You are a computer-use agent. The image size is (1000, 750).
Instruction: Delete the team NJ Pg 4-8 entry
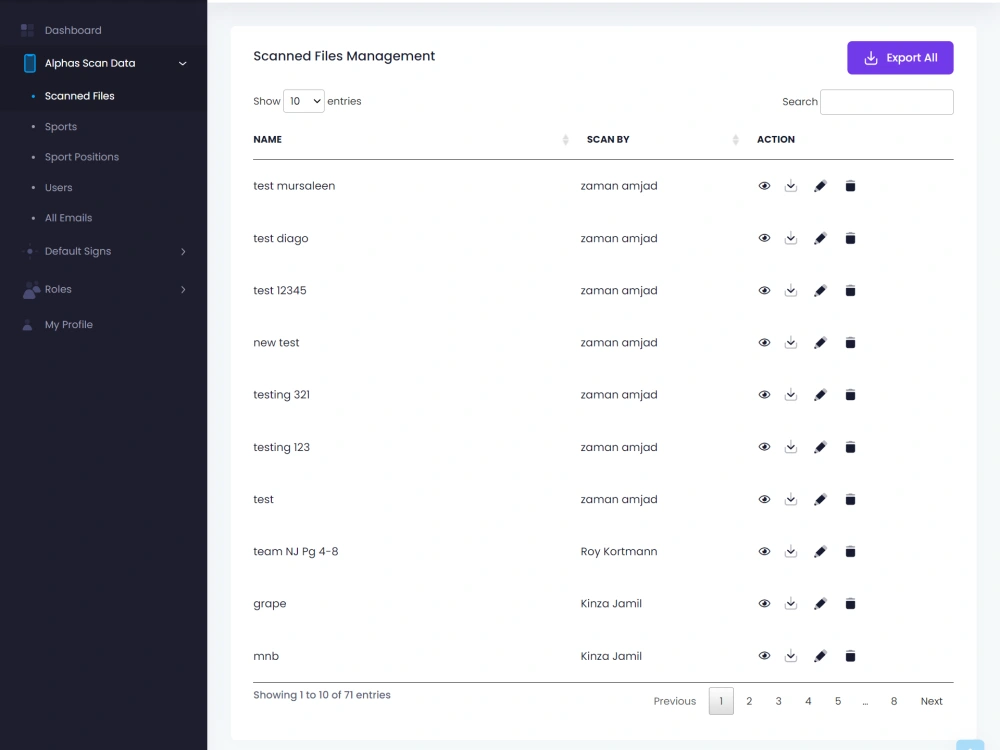850,552
